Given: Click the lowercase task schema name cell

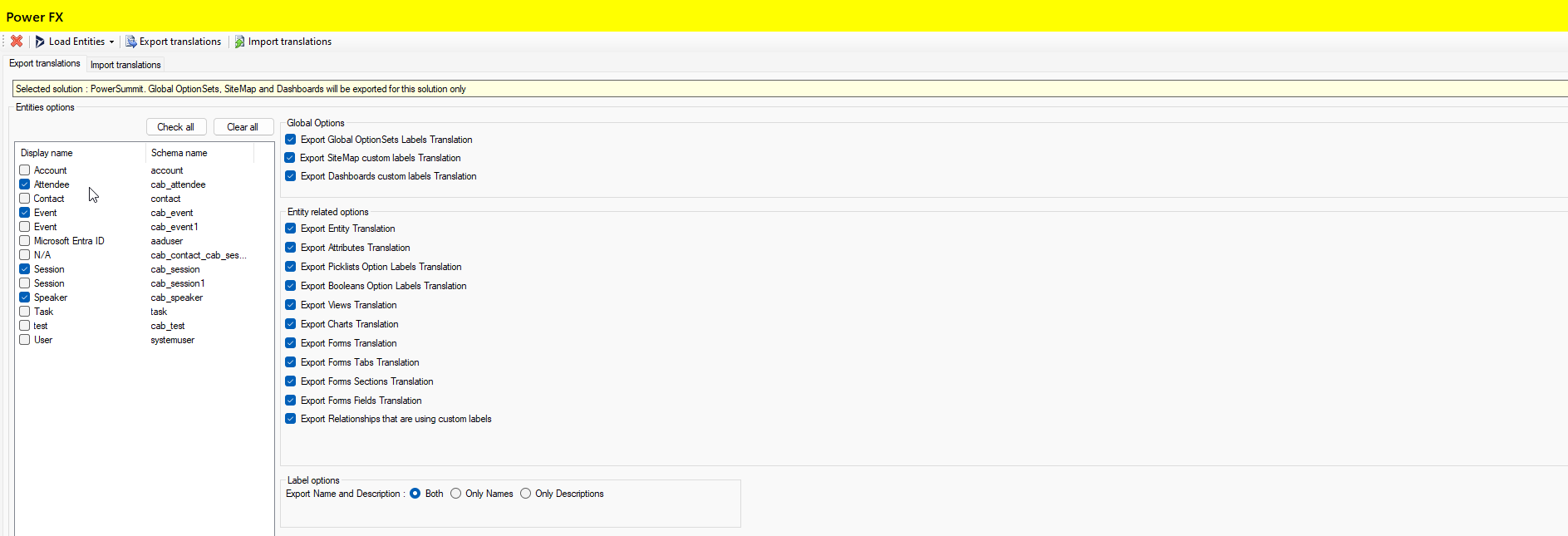Looking at the screenshot, I should (159, 312).
